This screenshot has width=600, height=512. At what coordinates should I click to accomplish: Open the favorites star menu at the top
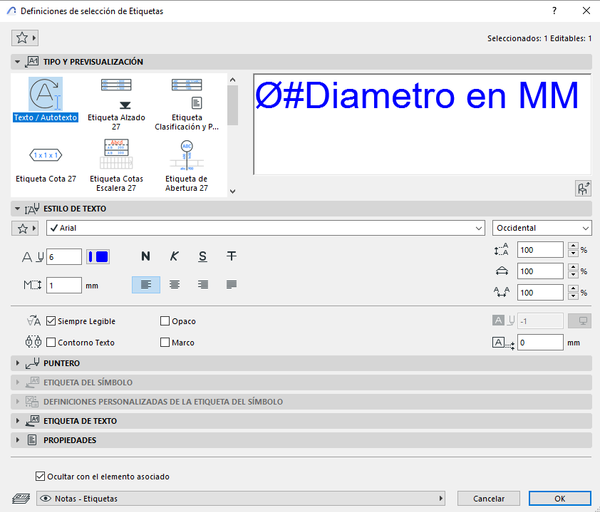25,38
